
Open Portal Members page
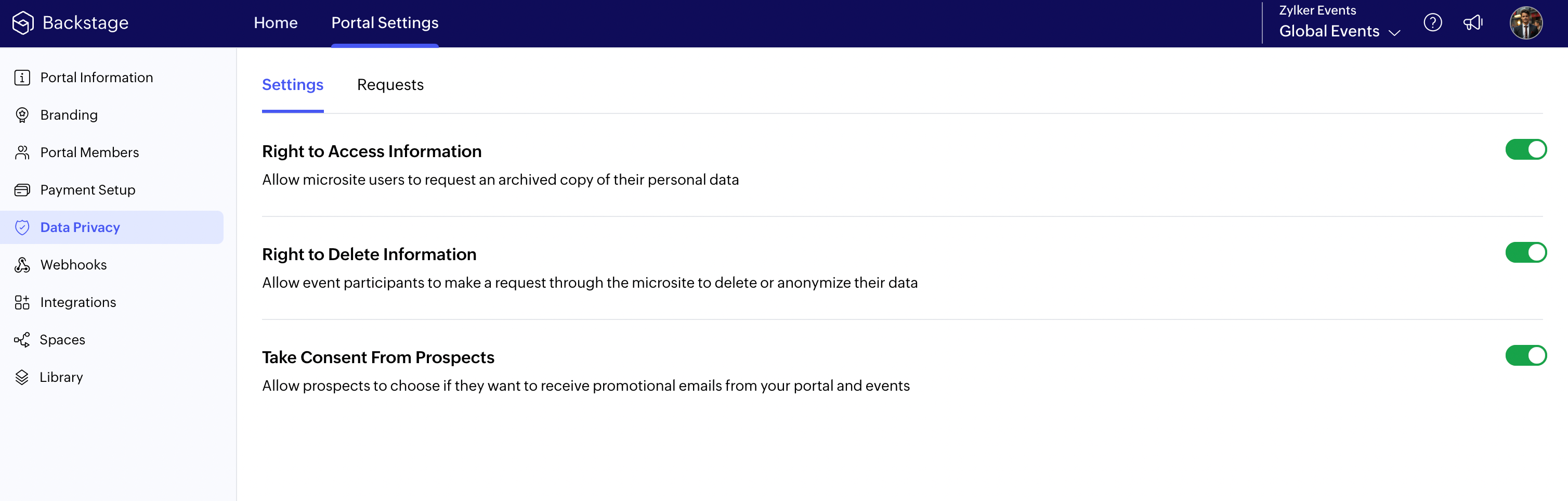89,153
